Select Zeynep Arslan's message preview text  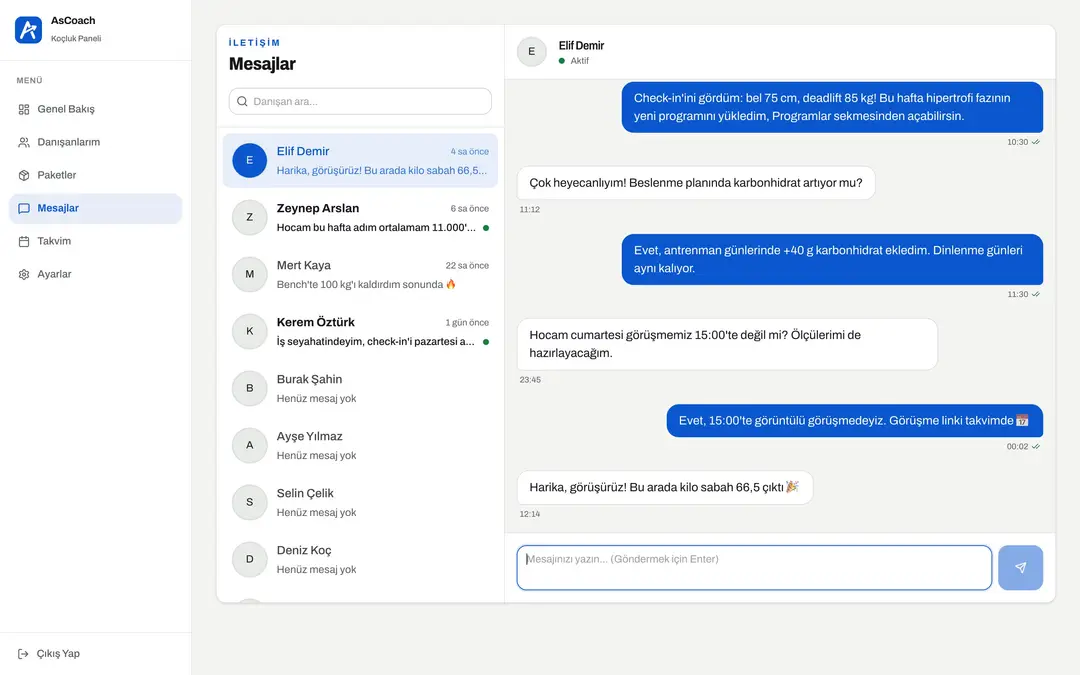[376, 228]
